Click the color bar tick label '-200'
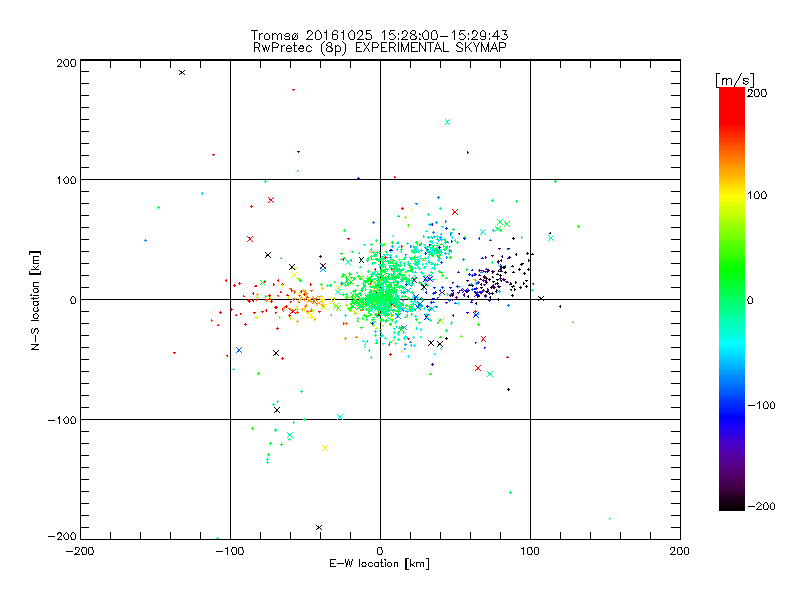The width and height of the screenshot is (800, 600). (761, 507)
